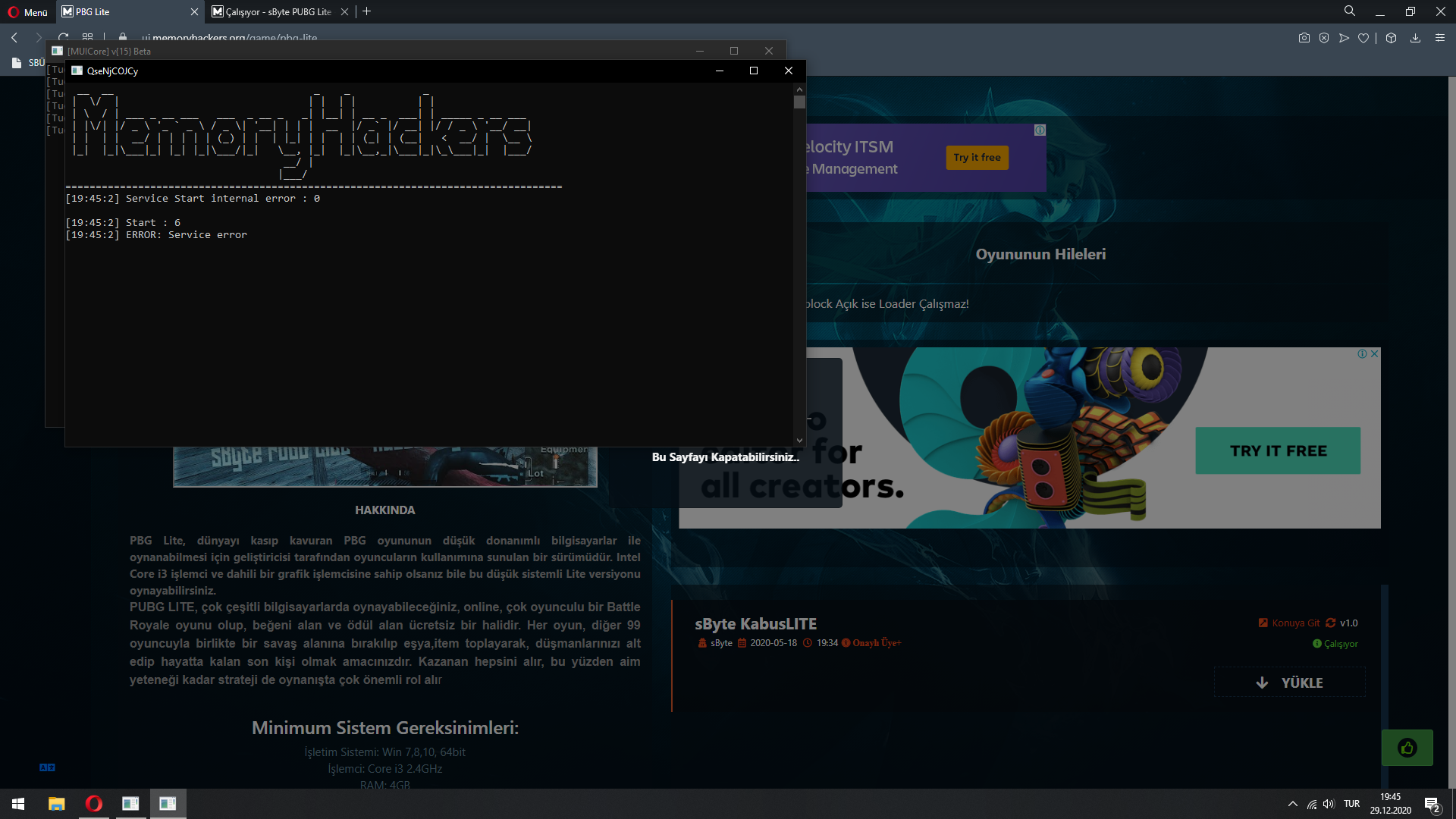Click the 'Konuya Git' link
Viewport: 1456px width, 819px height.
1295,623
